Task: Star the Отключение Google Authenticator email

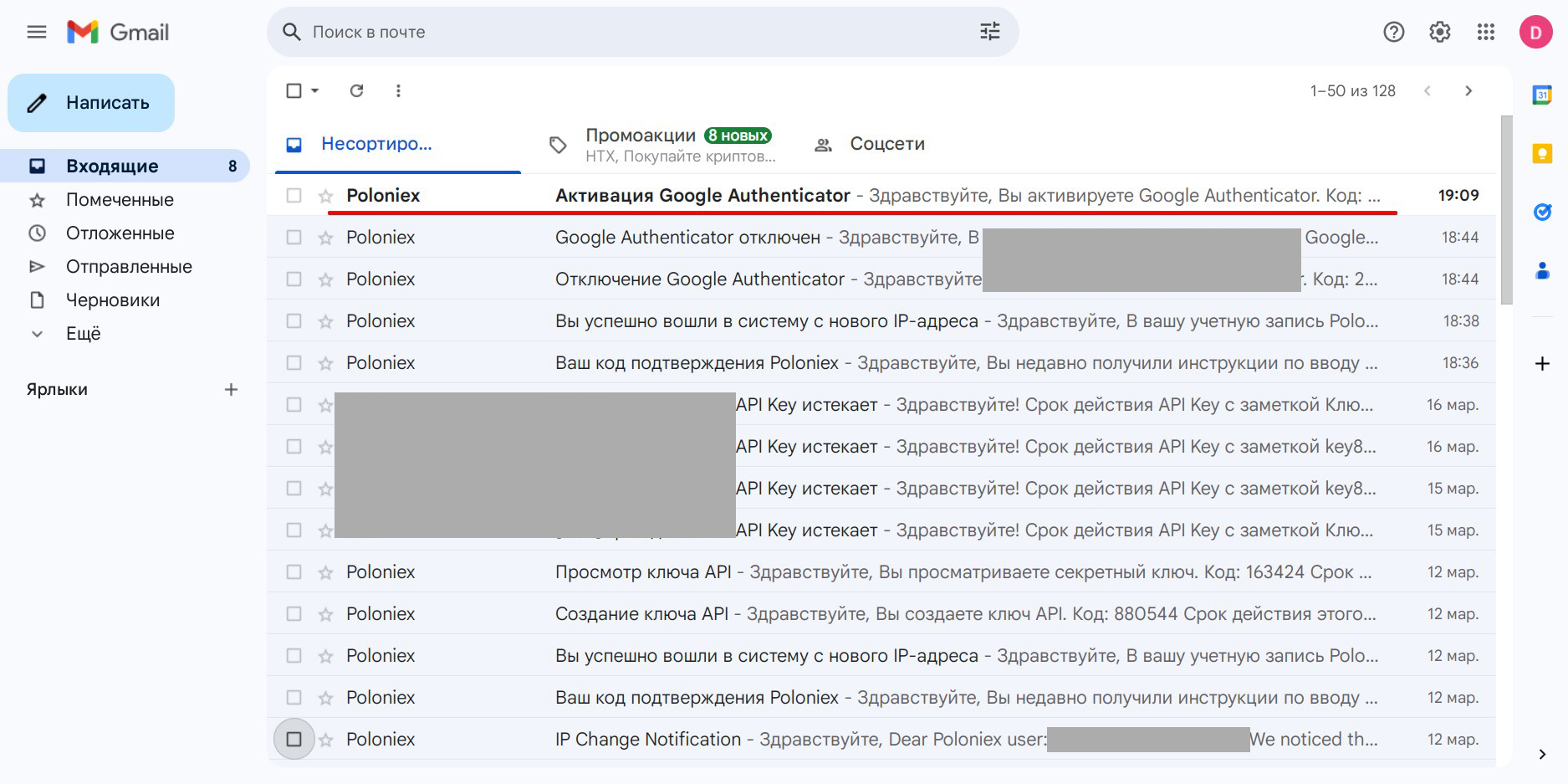Action: click(325, 279)
